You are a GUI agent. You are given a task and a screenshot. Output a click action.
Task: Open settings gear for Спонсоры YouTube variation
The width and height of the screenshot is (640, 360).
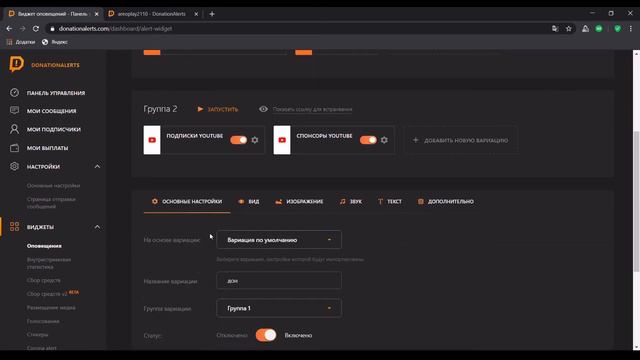384,140
